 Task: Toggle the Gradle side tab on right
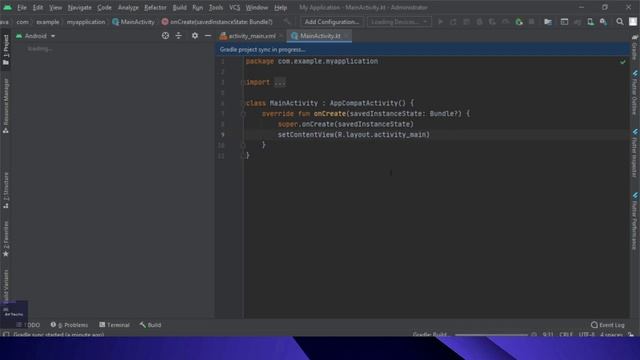[635, 48]
